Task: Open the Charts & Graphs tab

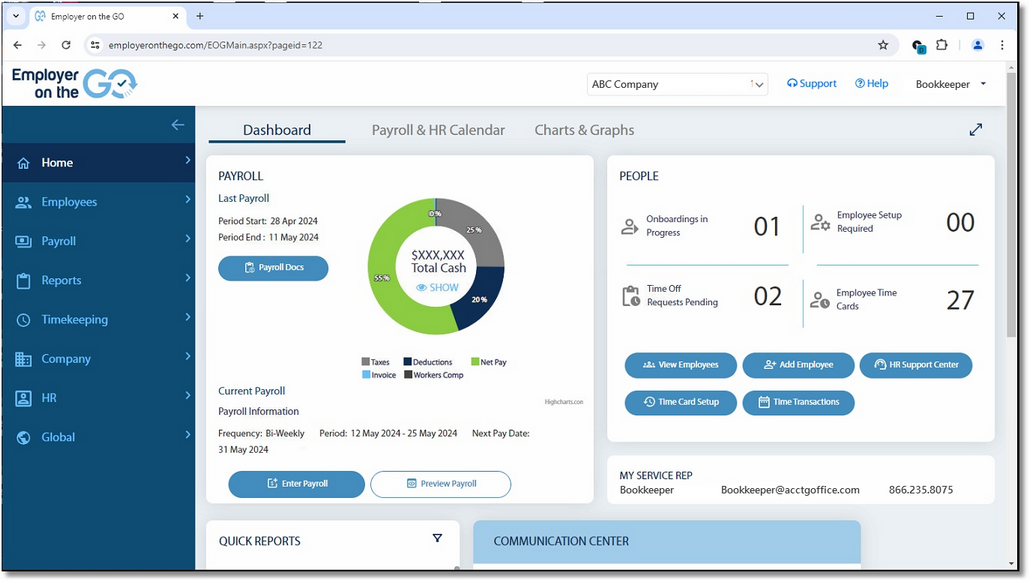Action: [x=584, y=130]
